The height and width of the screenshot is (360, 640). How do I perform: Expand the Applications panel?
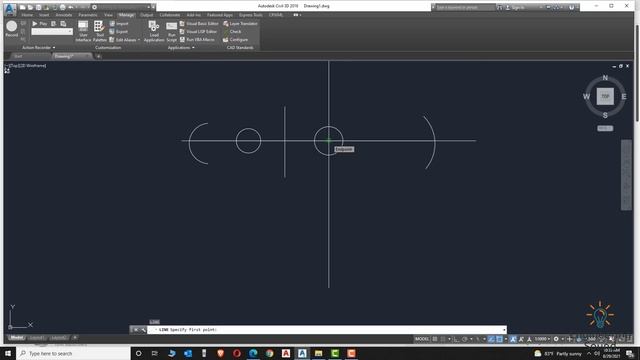(x=181, y=47)
